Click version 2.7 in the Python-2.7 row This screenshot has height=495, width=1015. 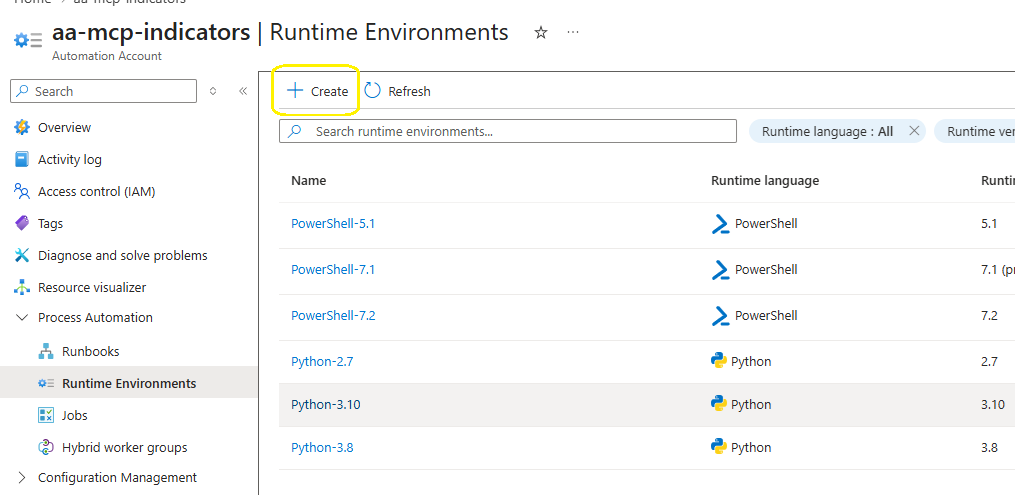coord(989,362)
